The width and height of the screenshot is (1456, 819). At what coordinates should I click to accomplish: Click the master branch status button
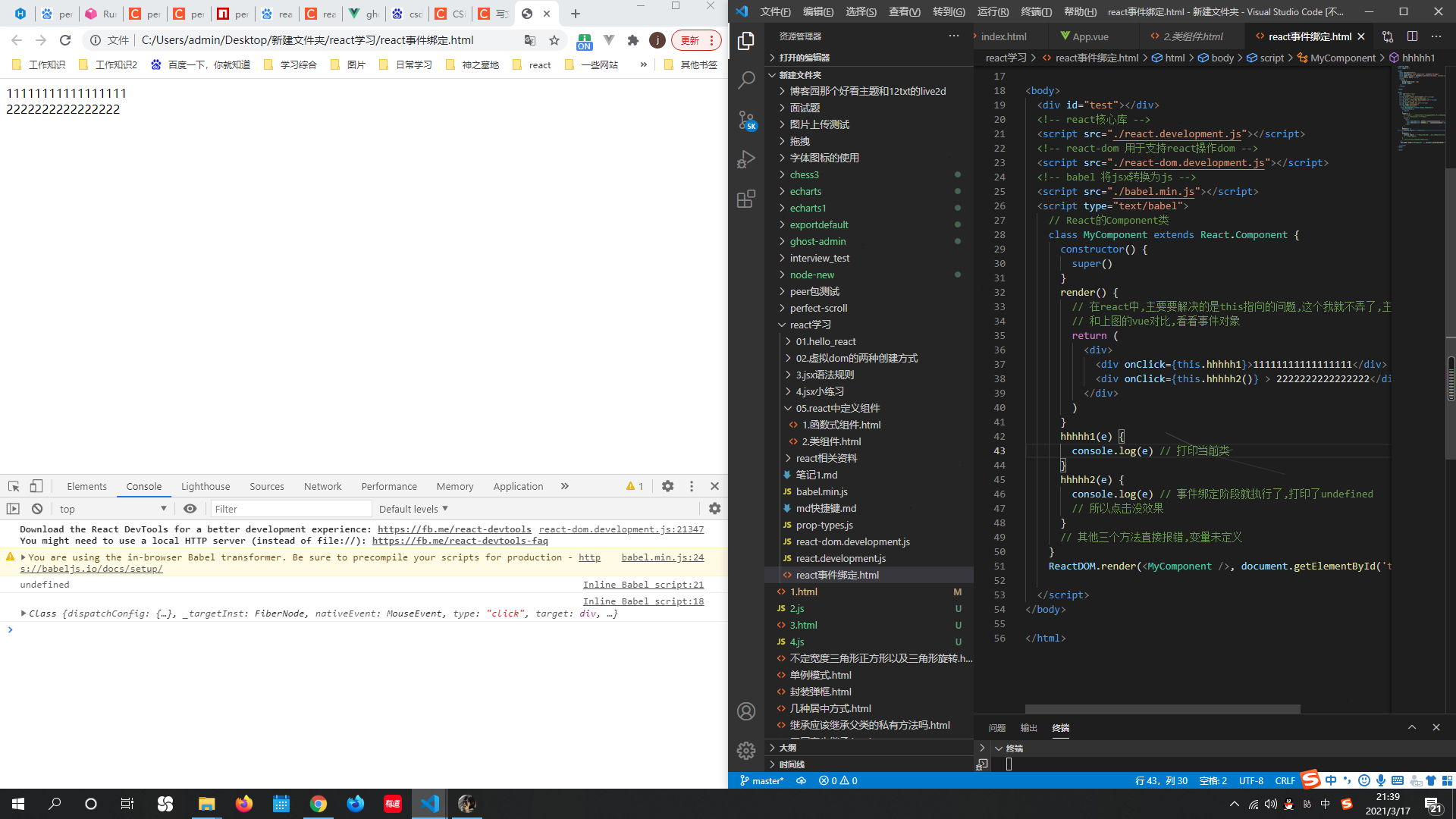762,780
